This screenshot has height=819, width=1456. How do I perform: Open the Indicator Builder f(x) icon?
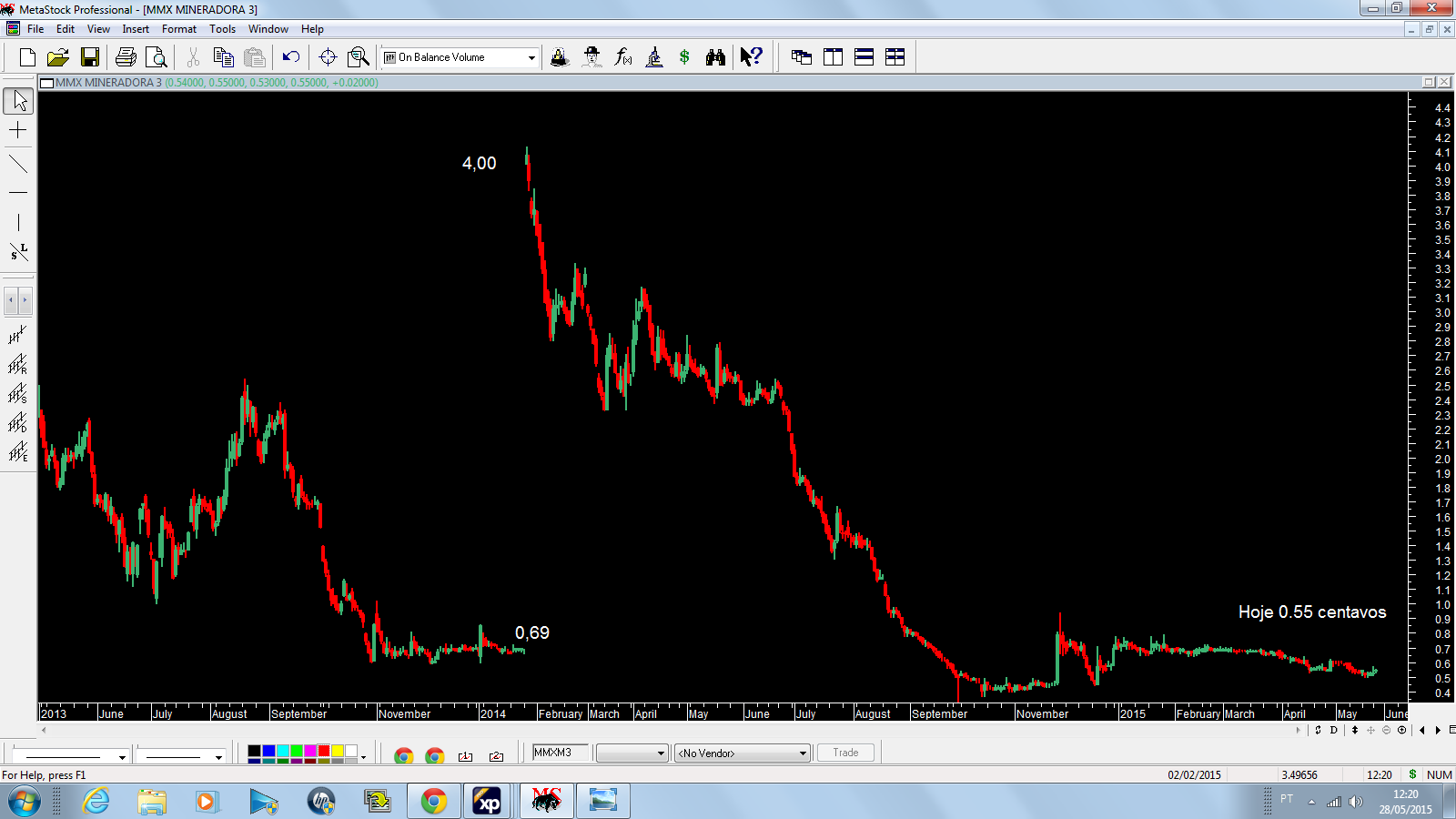click(623, 57)
